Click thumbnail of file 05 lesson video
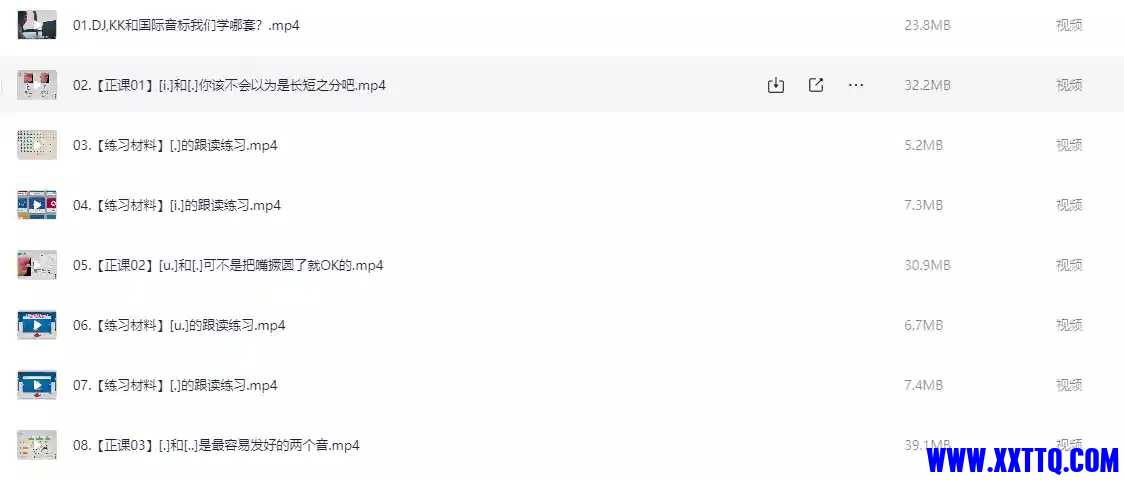 click(37, 265)
